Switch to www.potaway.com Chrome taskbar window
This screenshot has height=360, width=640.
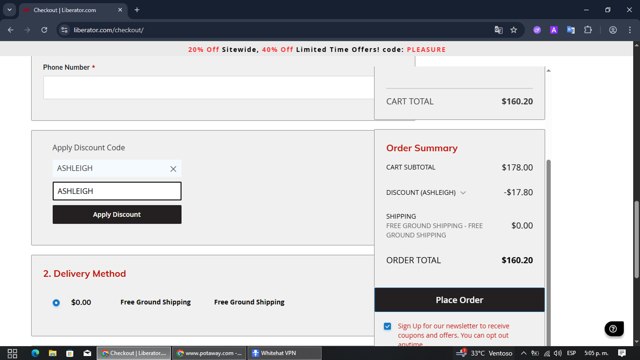[x=209, y=353]
